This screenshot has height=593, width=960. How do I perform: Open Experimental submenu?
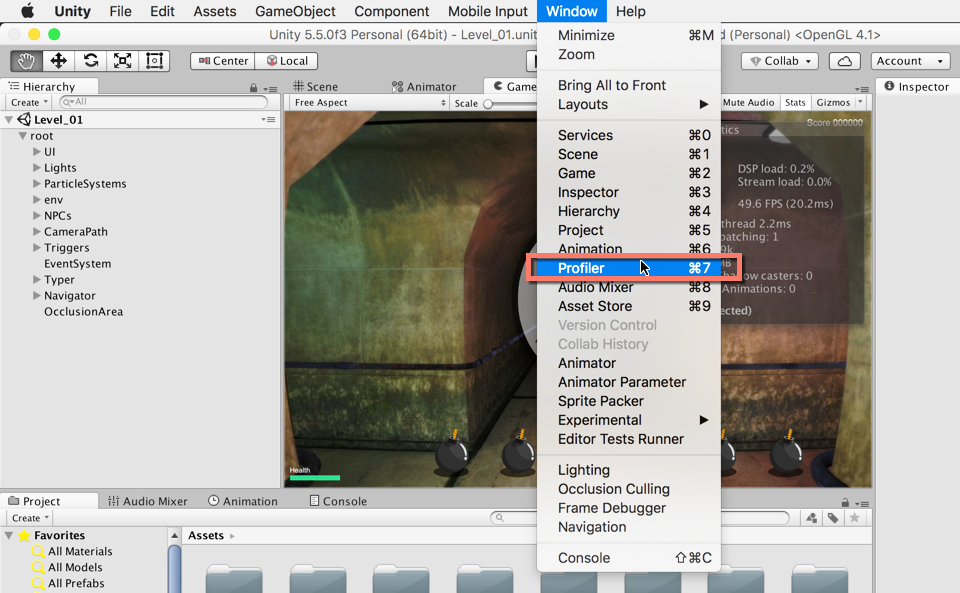(629, 420)
